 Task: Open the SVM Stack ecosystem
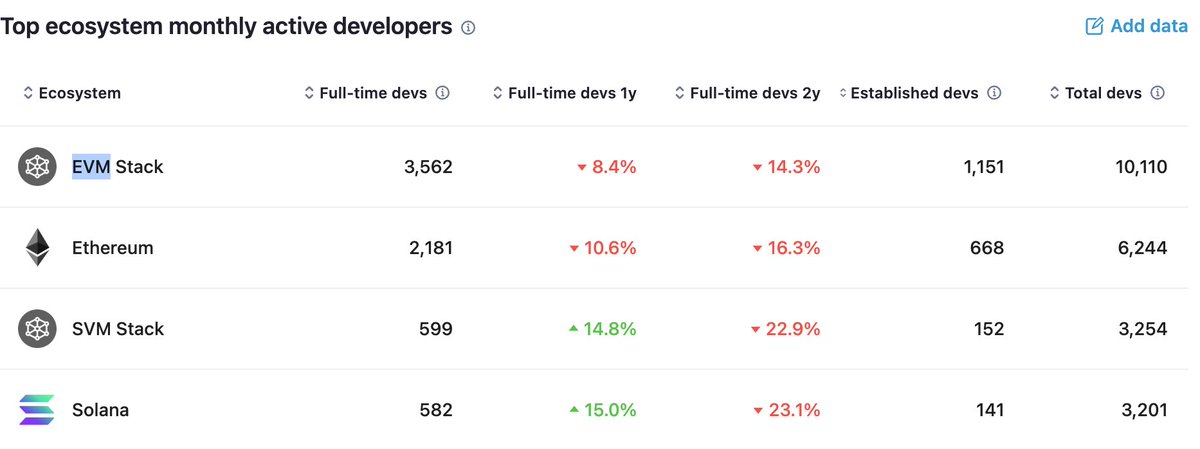click(x=117, y=329)
